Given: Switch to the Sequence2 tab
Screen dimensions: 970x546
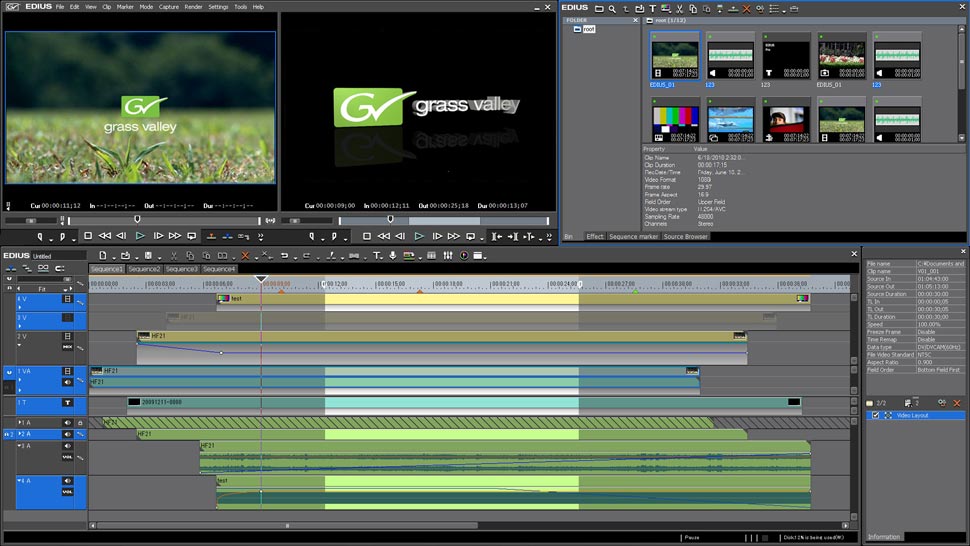Looking at the screenshot, I should (144, 269).
